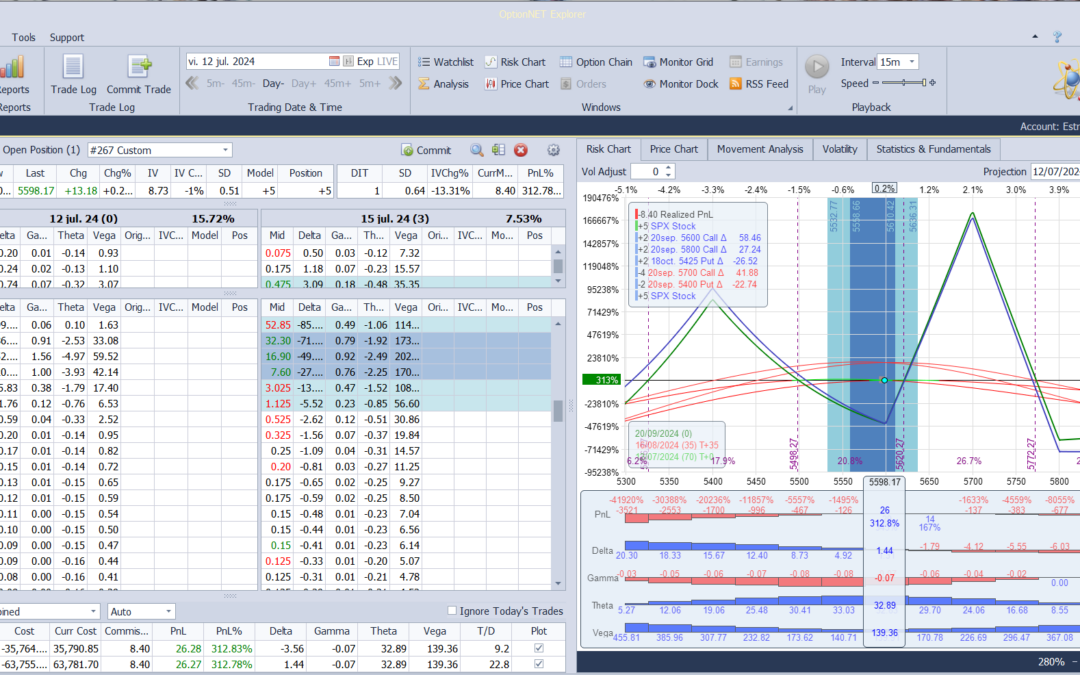The image size is (1080, 675).
Task: Open the Trade Log window icon
Action: (x=73, y=67)
